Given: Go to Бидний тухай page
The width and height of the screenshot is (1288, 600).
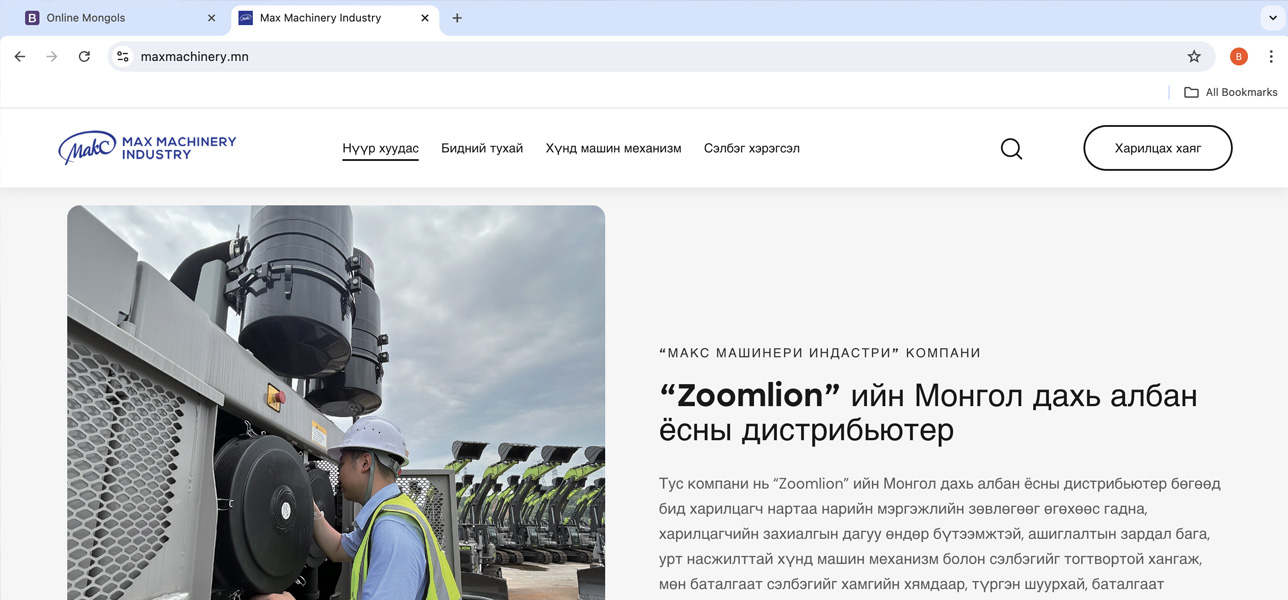Looking at the screenshot, I should click(x=482, y=148).
